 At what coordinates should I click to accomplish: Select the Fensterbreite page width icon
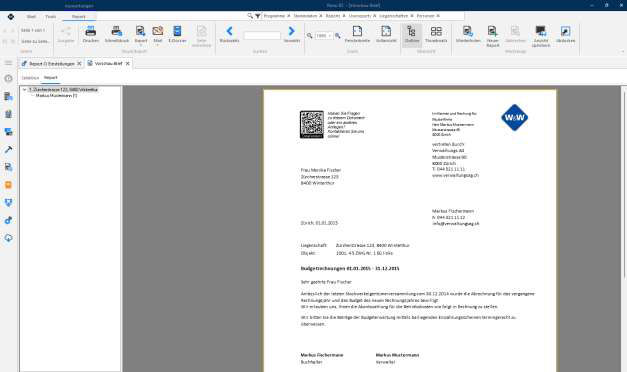click(x=357, y=31)
